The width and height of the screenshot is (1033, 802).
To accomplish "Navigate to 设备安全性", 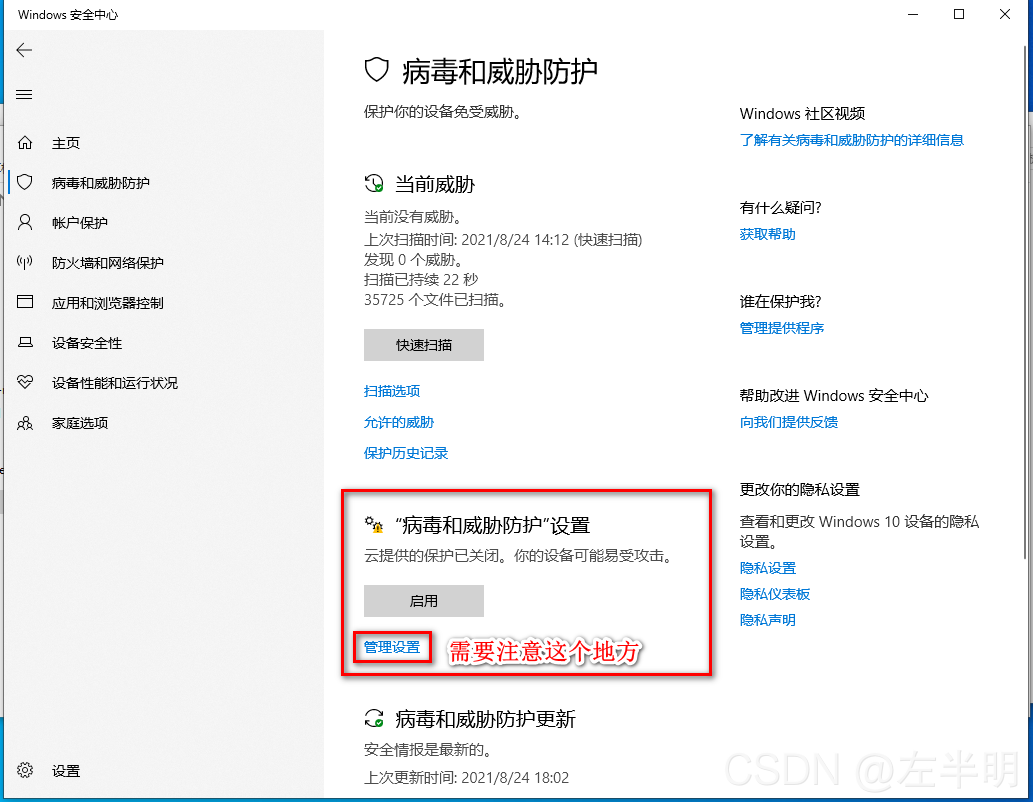I will tap(87, 343).
